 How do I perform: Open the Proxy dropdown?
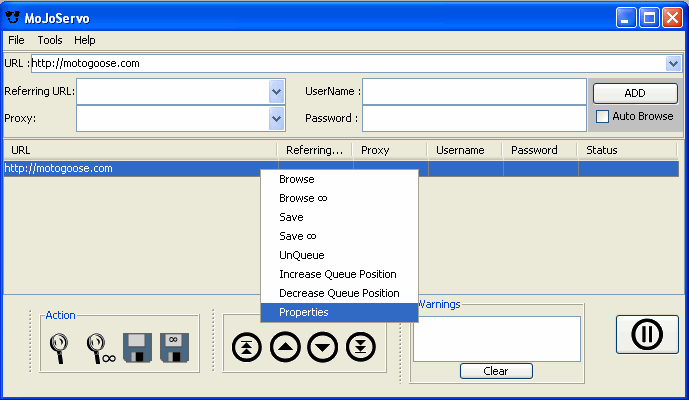277,118
